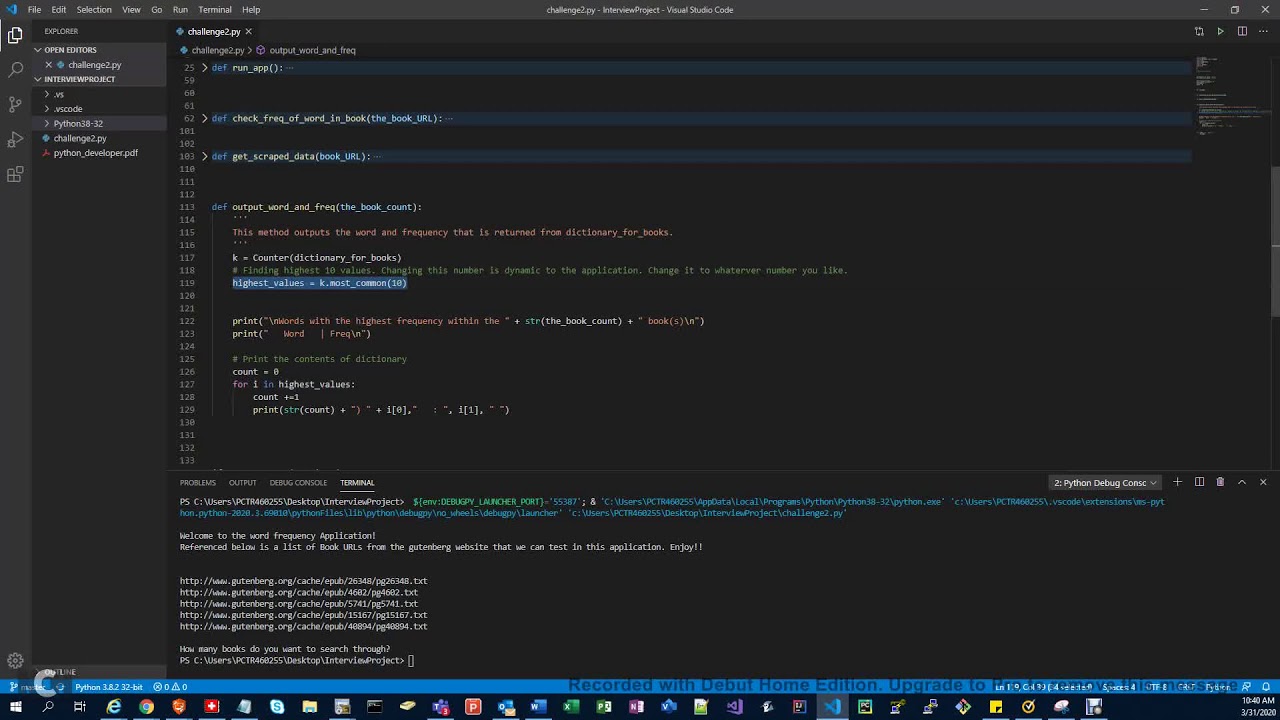Expand the folded check_freq_of_word_in_book function
The width and height of the screenshot is (1280, 720).
(x=205, y=118)
